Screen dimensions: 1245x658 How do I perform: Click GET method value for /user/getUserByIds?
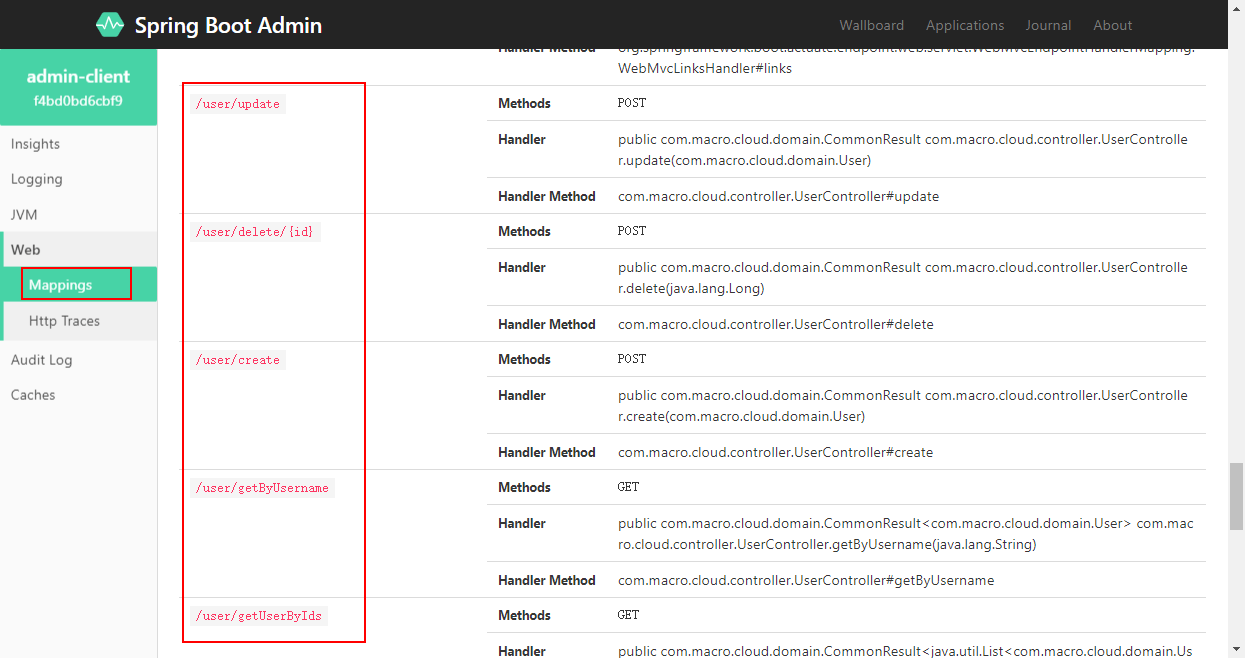click(628, 615)
